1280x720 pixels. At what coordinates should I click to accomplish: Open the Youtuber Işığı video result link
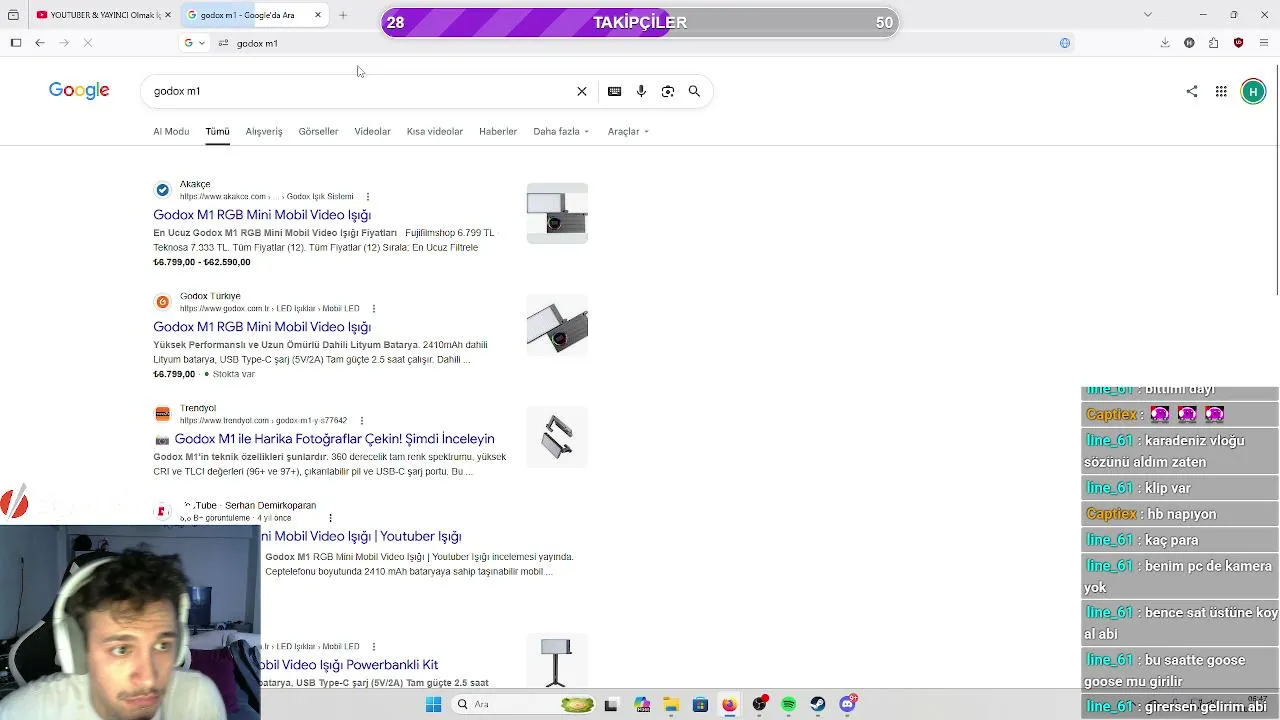point(361,537)
